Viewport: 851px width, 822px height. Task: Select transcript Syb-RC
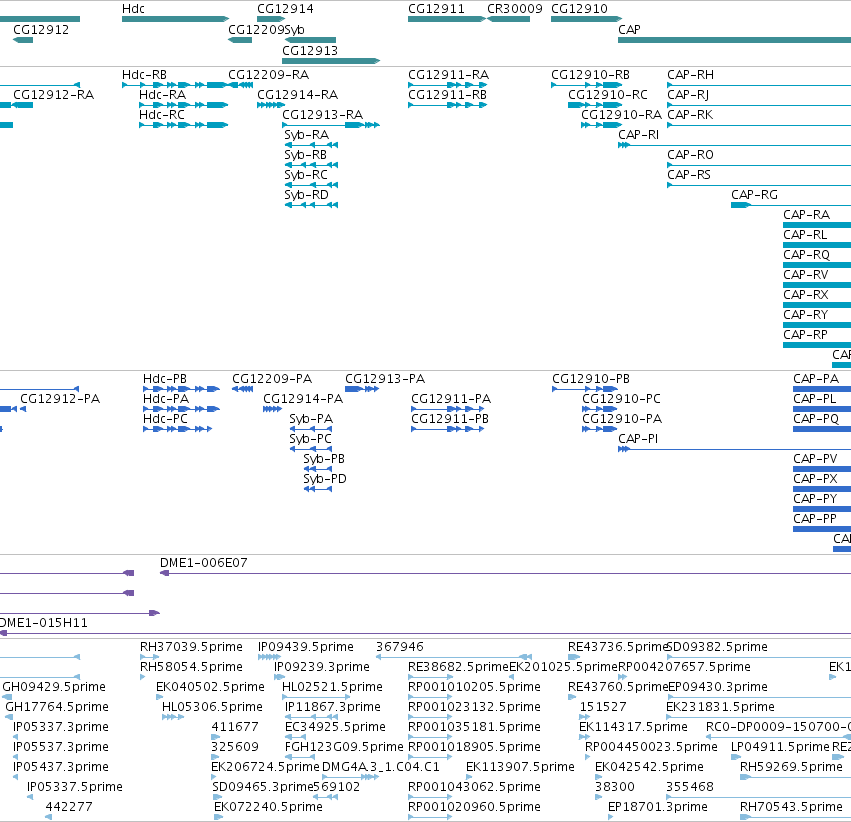point(312,185)
